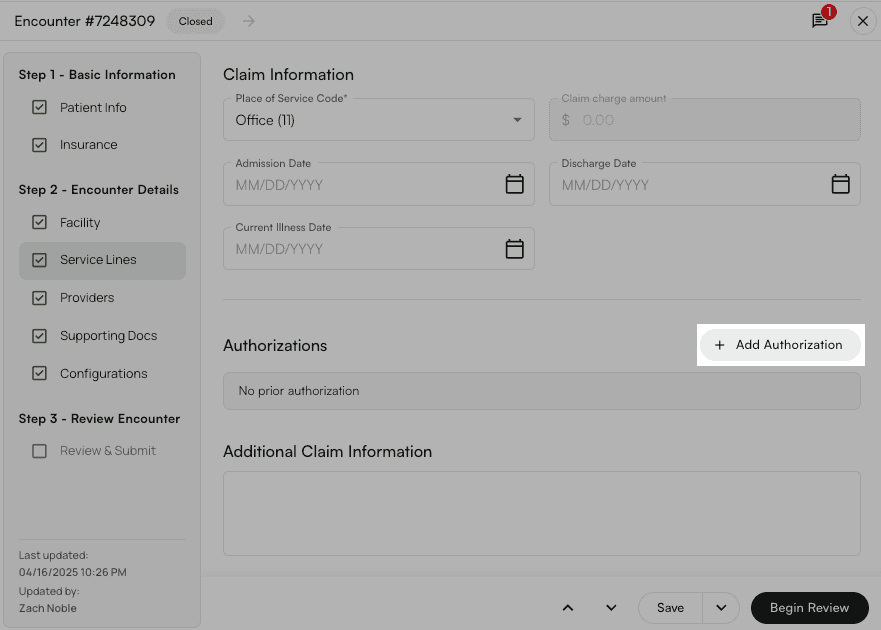Image resolution: width=881 pixels, height=630 pixels.
Task: Click the forward arrow next to Closed status
Action: (249, 21)
